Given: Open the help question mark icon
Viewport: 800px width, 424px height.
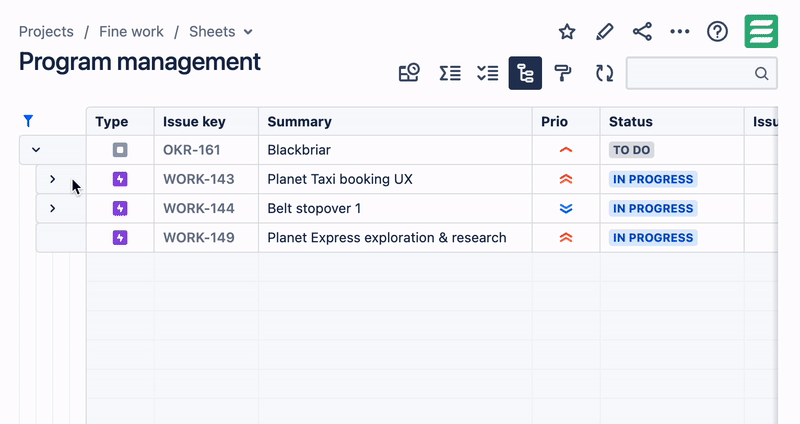Looking at the screenshot, I should point(717,32).
